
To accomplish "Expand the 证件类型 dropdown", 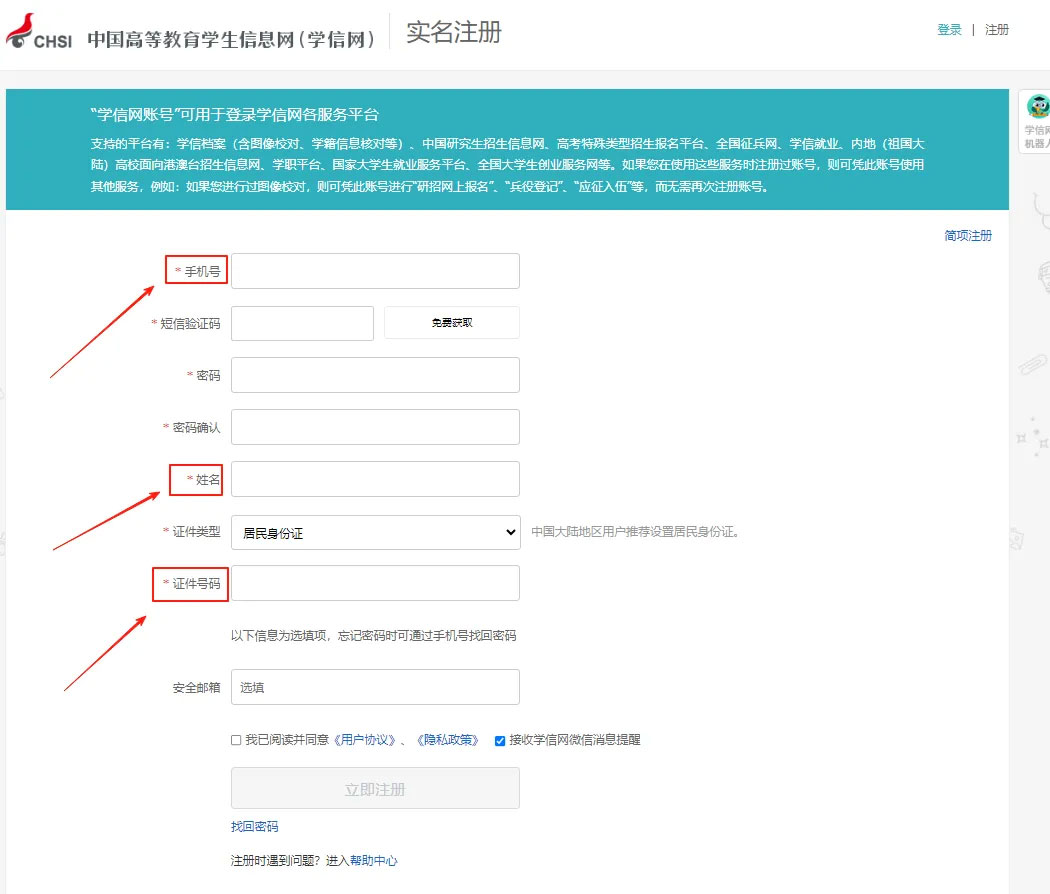I will click(x=375, y=532).
